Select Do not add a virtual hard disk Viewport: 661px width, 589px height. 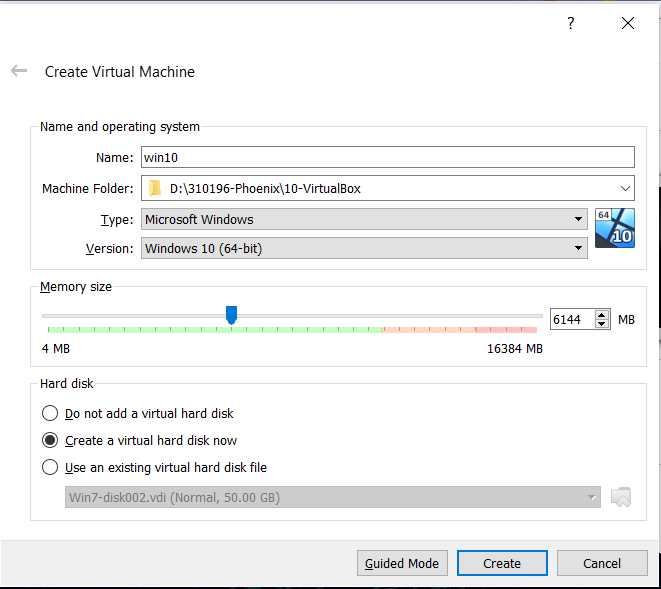137,413
